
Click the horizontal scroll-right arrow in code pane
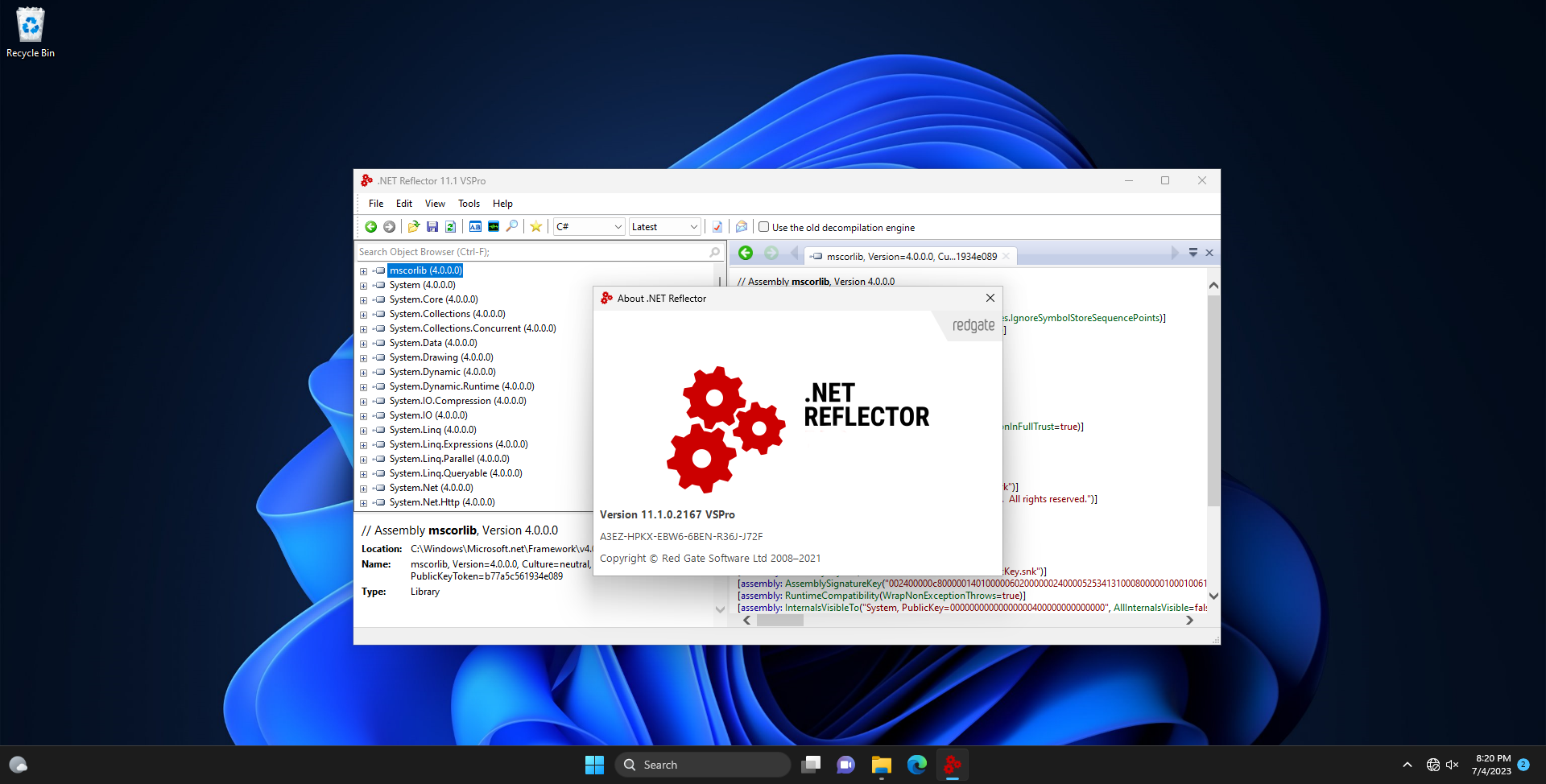point(1189,621)
